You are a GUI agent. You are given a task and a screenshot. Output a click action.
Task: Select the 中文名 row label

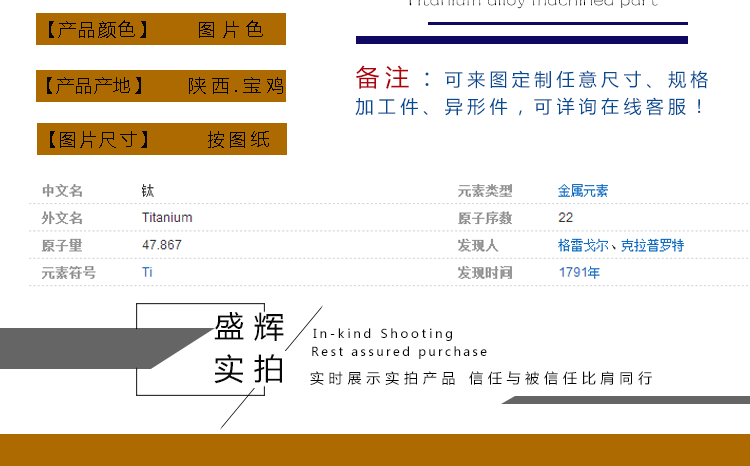[62, 191]
